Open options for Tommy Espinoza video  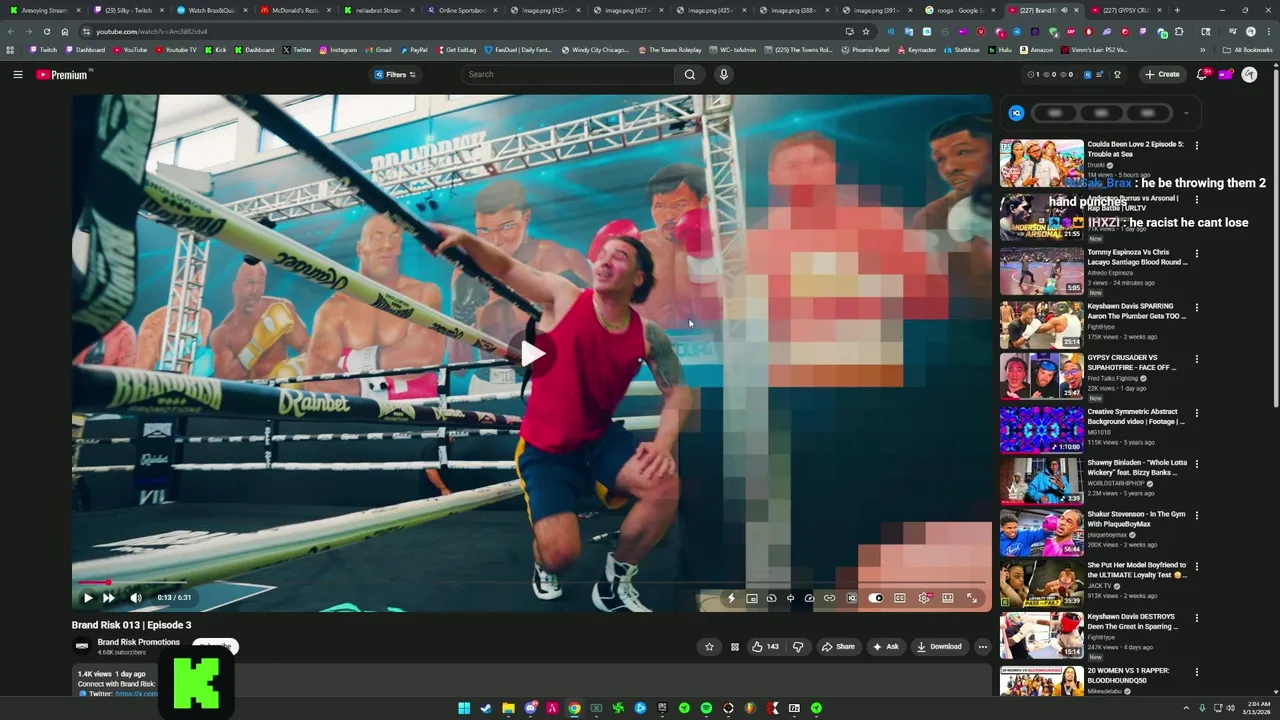(x=1196, y=253)
